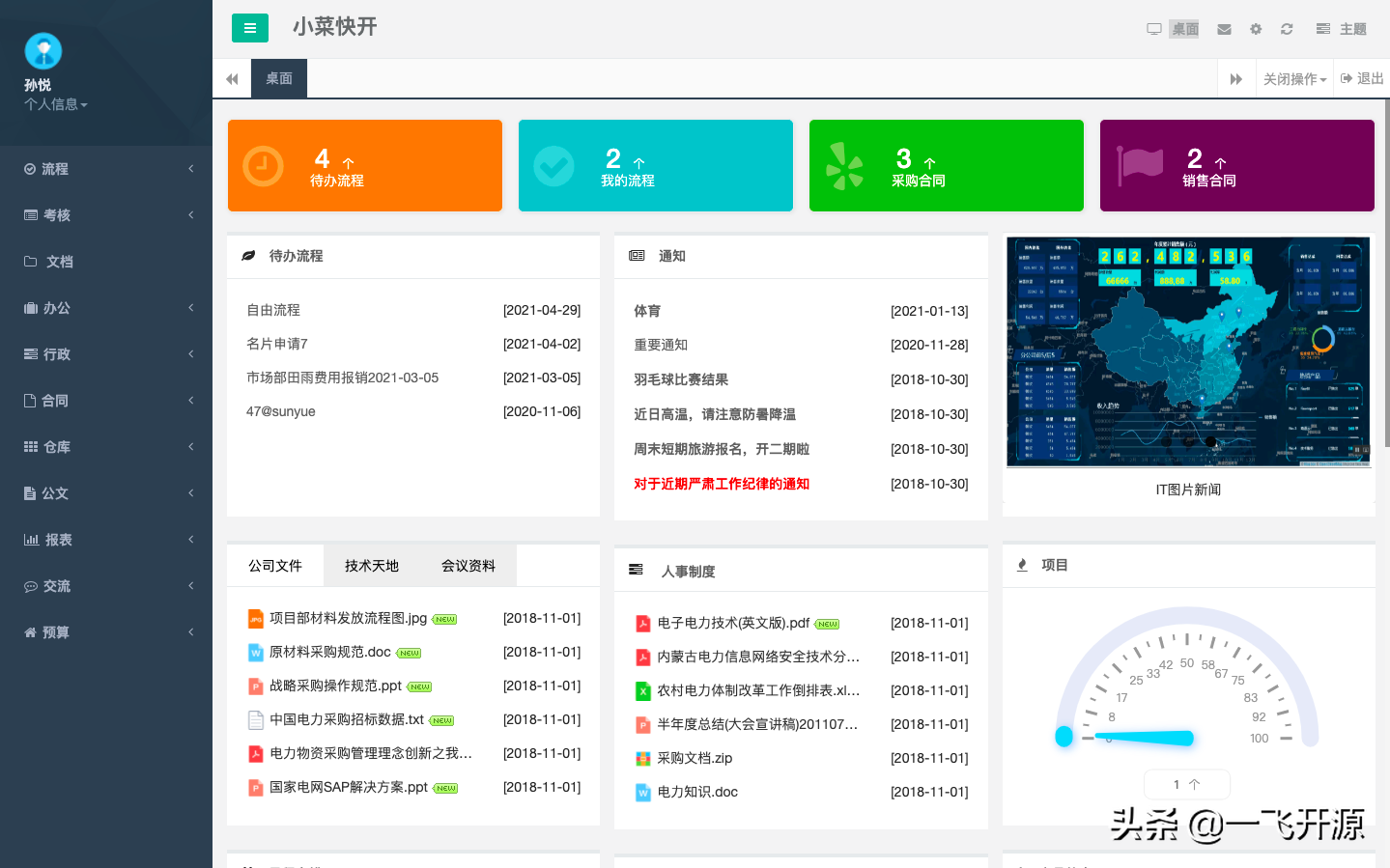Open the 名片申请7 pending item
The image size is (1390, 868).
coord(277,344)
